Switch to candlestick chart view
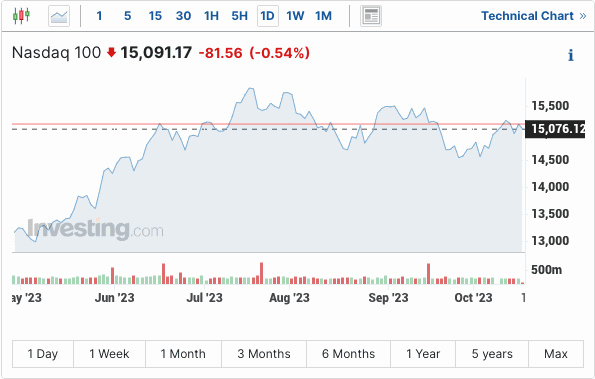The width and height of the screenshot is (595, 379). coord(21,16)
